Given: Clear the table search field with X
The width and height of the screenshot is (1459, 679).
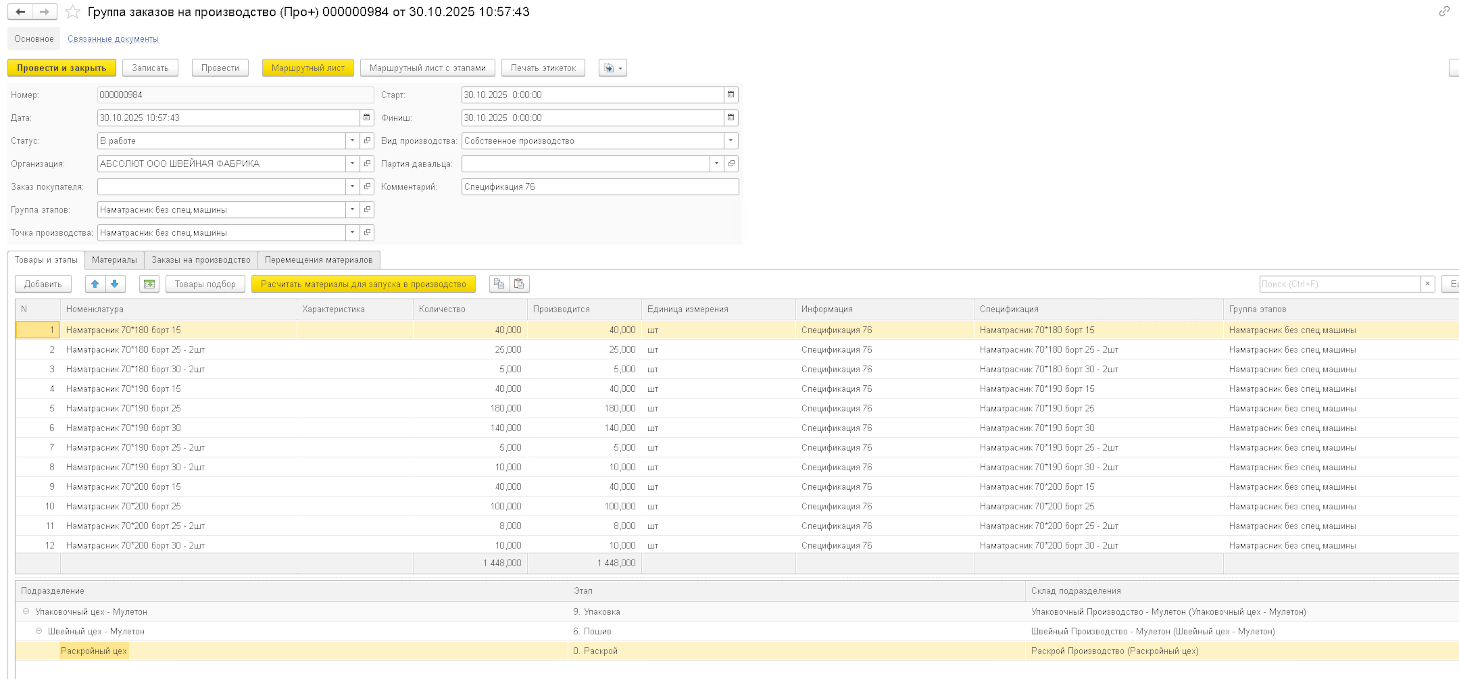Looking at the screenshot, I should 1428,284.
